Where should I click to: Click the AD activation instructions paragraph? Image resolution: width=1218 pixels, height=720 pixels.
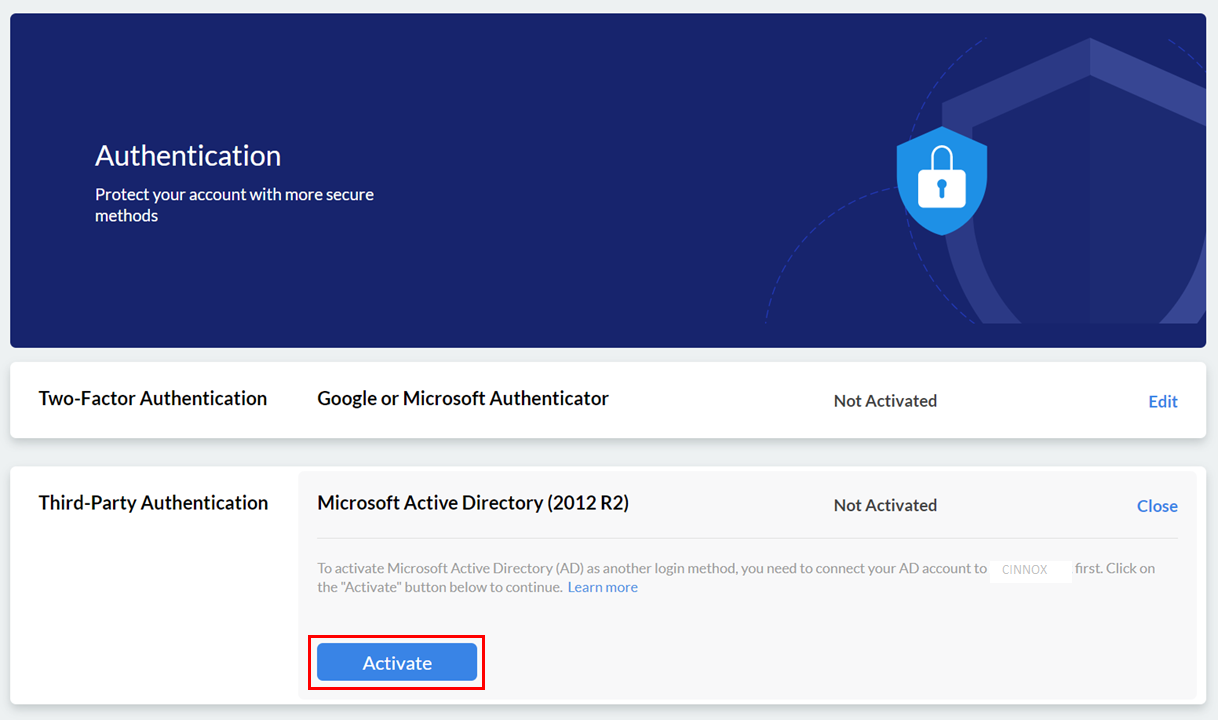[736, 578]
